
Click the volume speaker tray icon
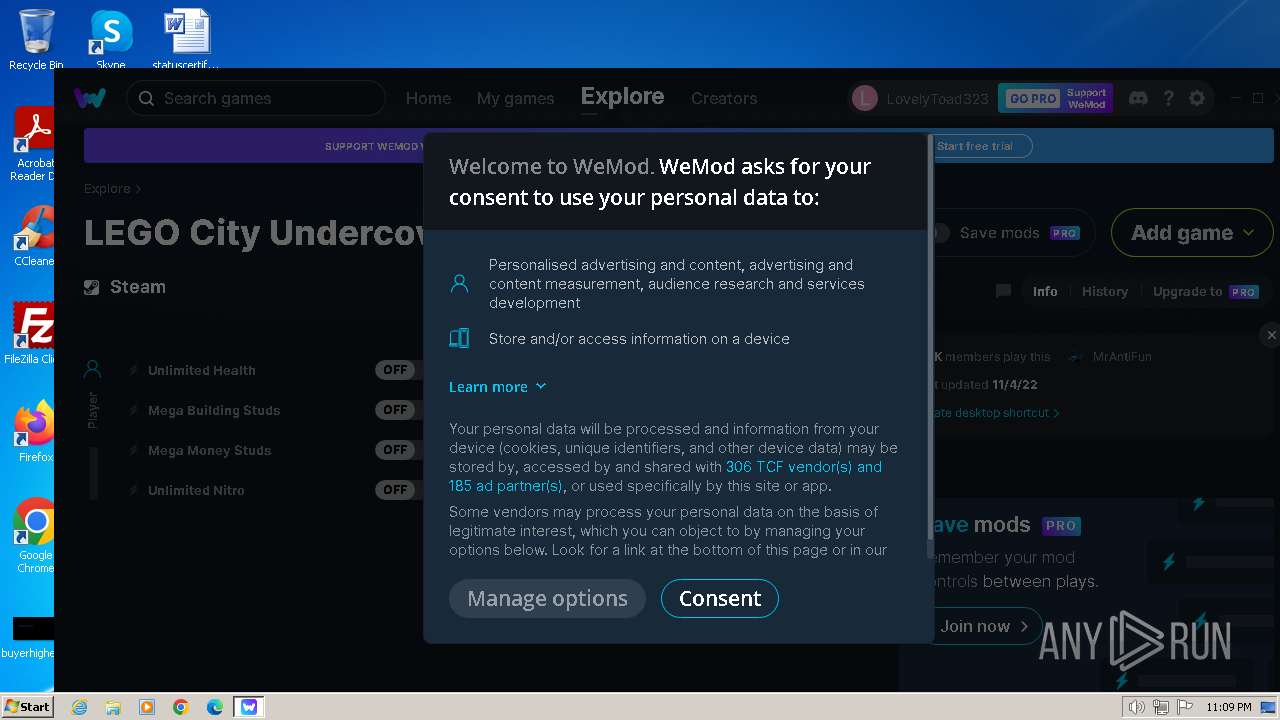[x=1137, y=707]
